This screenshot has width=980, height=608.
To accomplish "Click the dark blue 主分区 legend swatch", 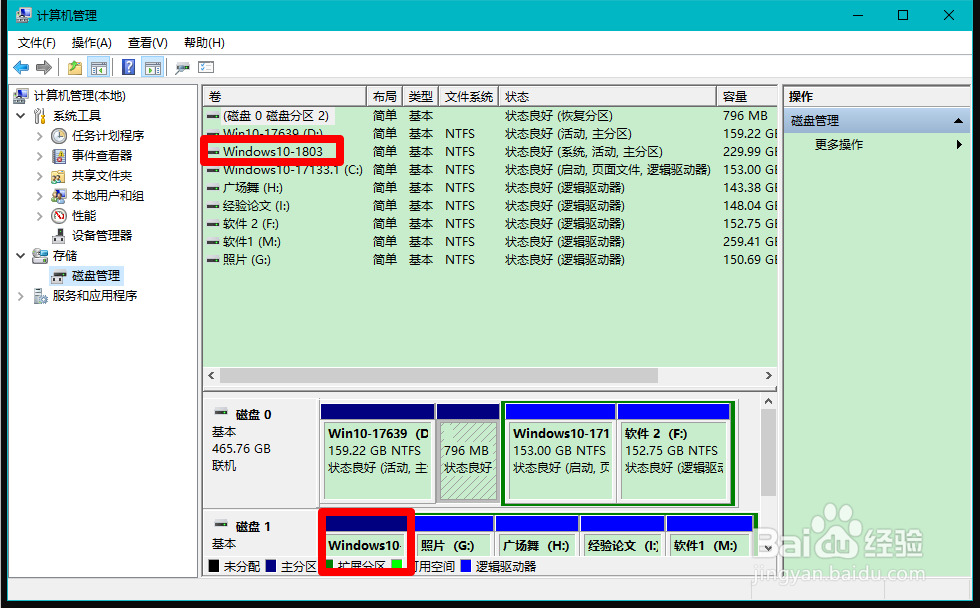I will [x=271, y=566].
